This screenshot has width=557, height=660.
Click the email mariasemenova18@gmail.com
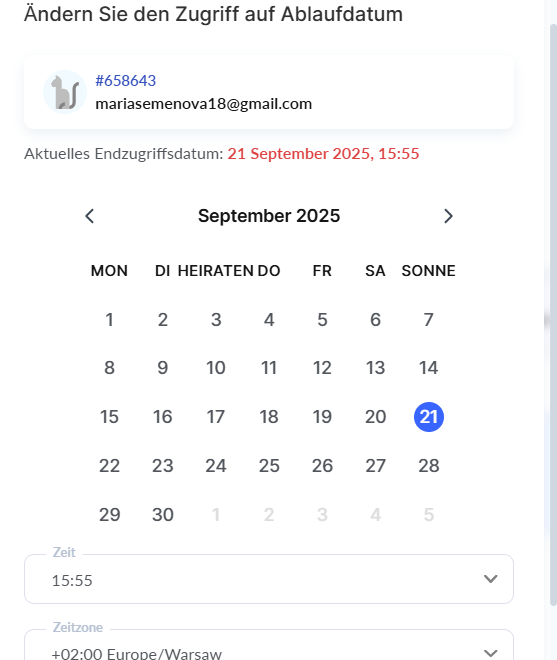pyautogui.click(x=204, y=104)
